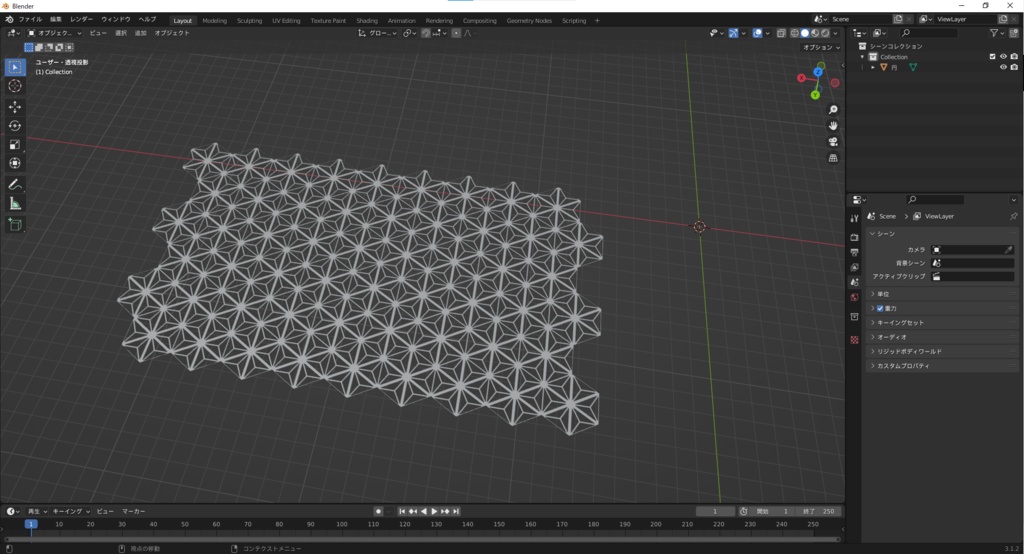
Task: Open the 追加 menu in viewport header
Action: pyautogui.click(x=140, y=33)
